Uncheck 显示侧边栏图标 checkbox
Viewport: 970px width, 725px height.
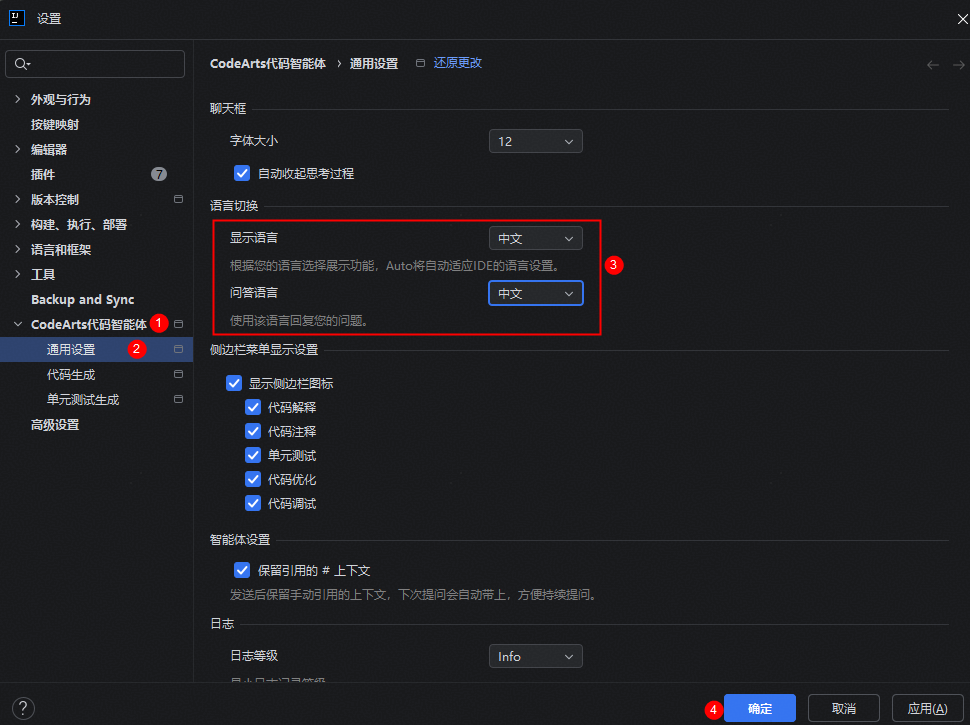pyautogui.click(x=235, y=383)
